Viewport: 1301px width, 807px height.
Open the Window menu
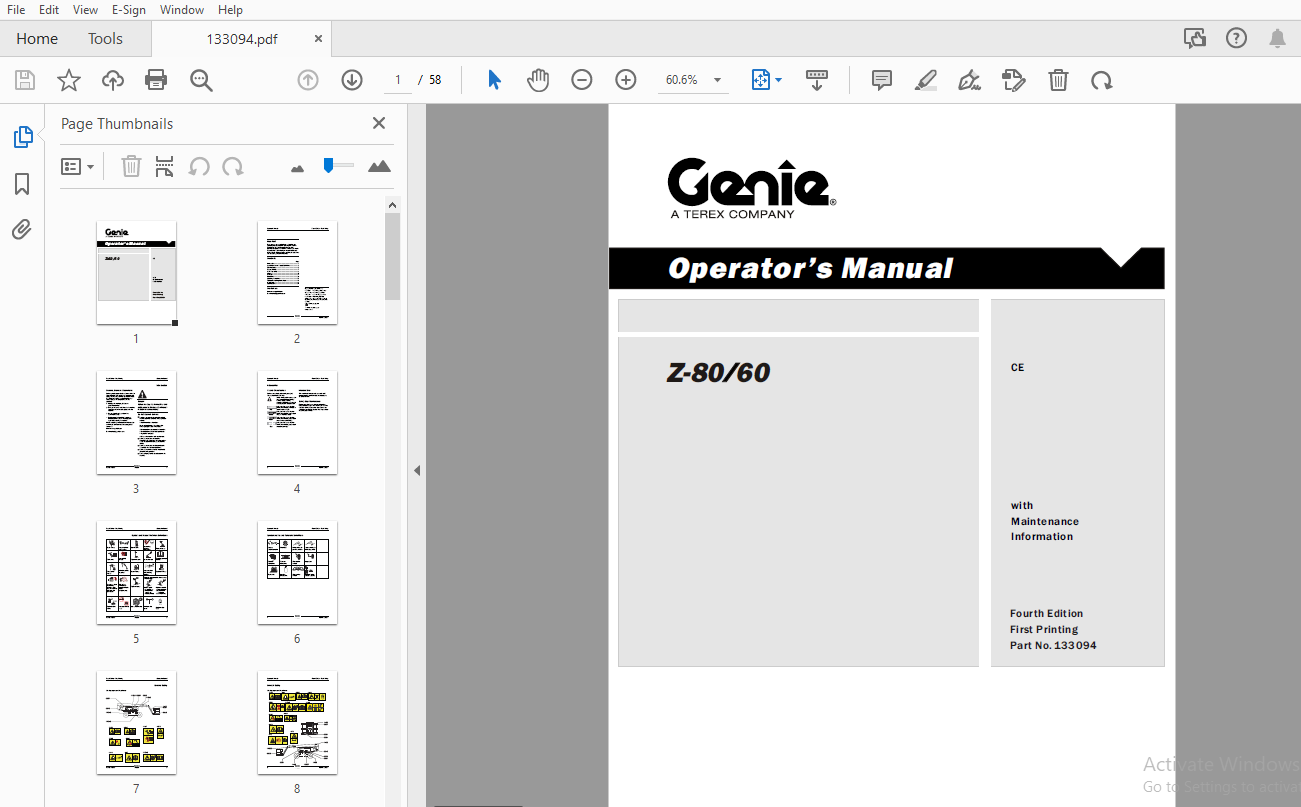(x=182, y=9)
